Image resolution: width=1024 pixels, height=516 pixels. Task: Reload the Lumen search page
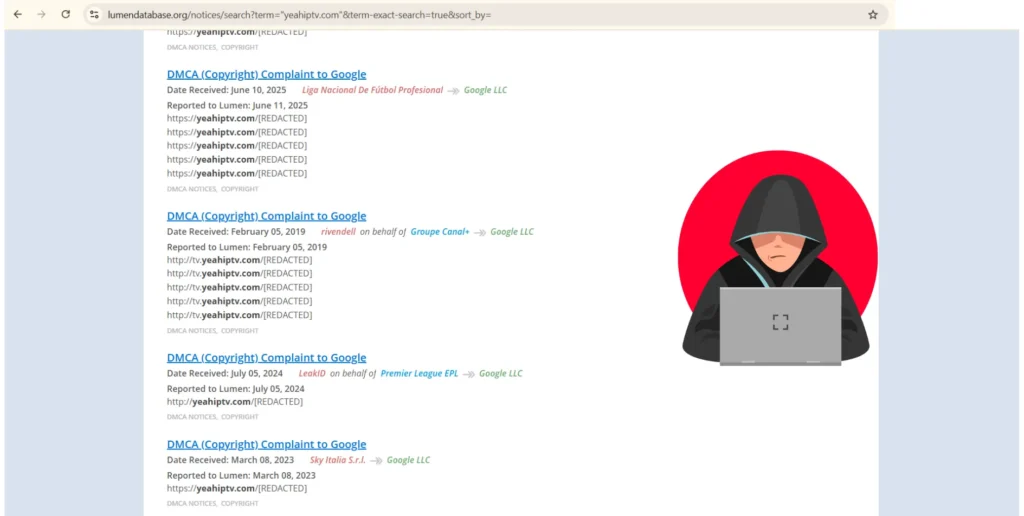tap(66, 15)
